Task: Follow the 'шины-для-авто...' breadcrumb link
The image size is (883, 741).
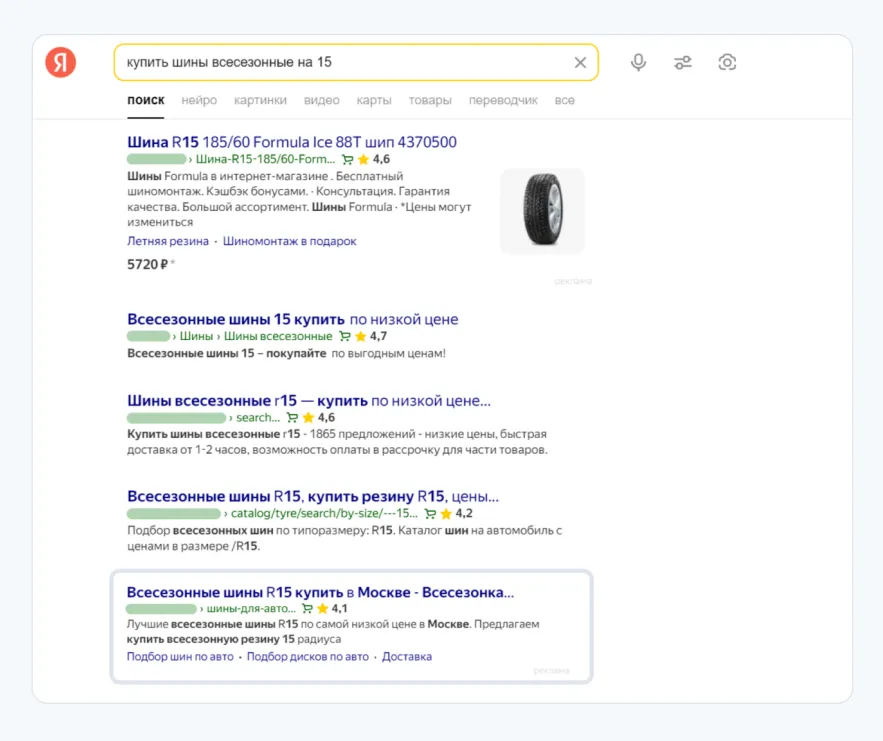Action: tap(251, 609)
